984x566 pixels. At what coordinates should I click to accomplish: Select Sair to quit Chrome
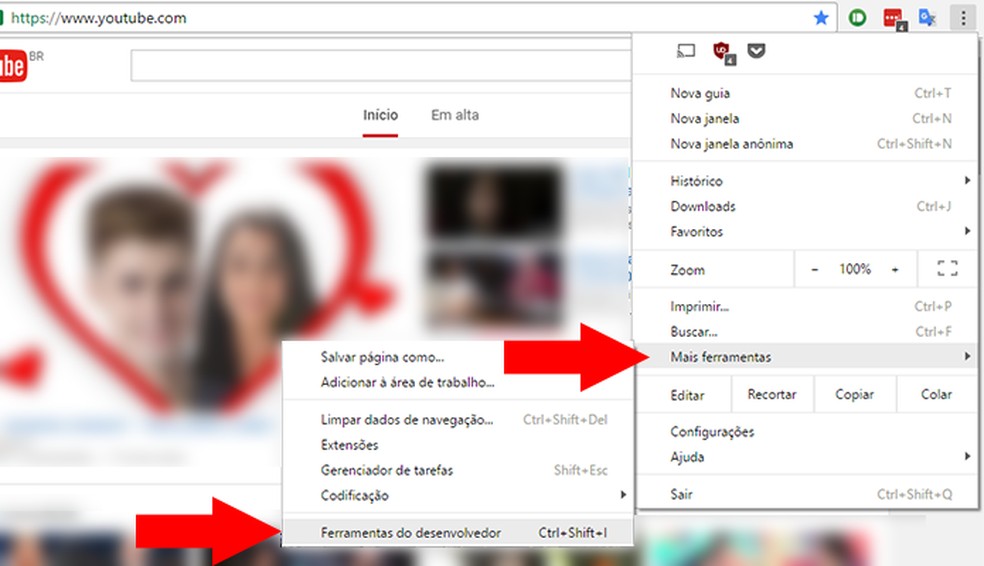(806, 494)
